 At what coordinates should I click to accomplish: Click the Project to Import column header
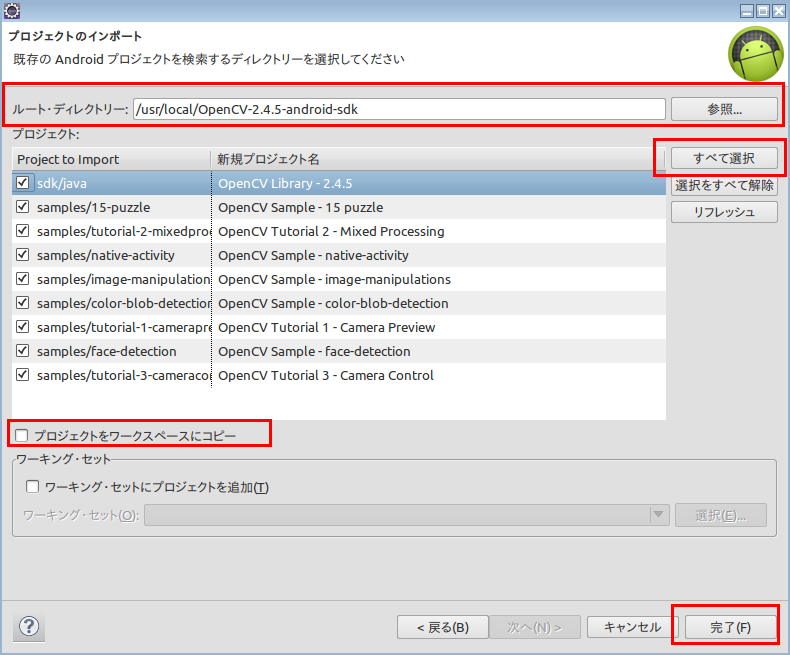(111, 159)
